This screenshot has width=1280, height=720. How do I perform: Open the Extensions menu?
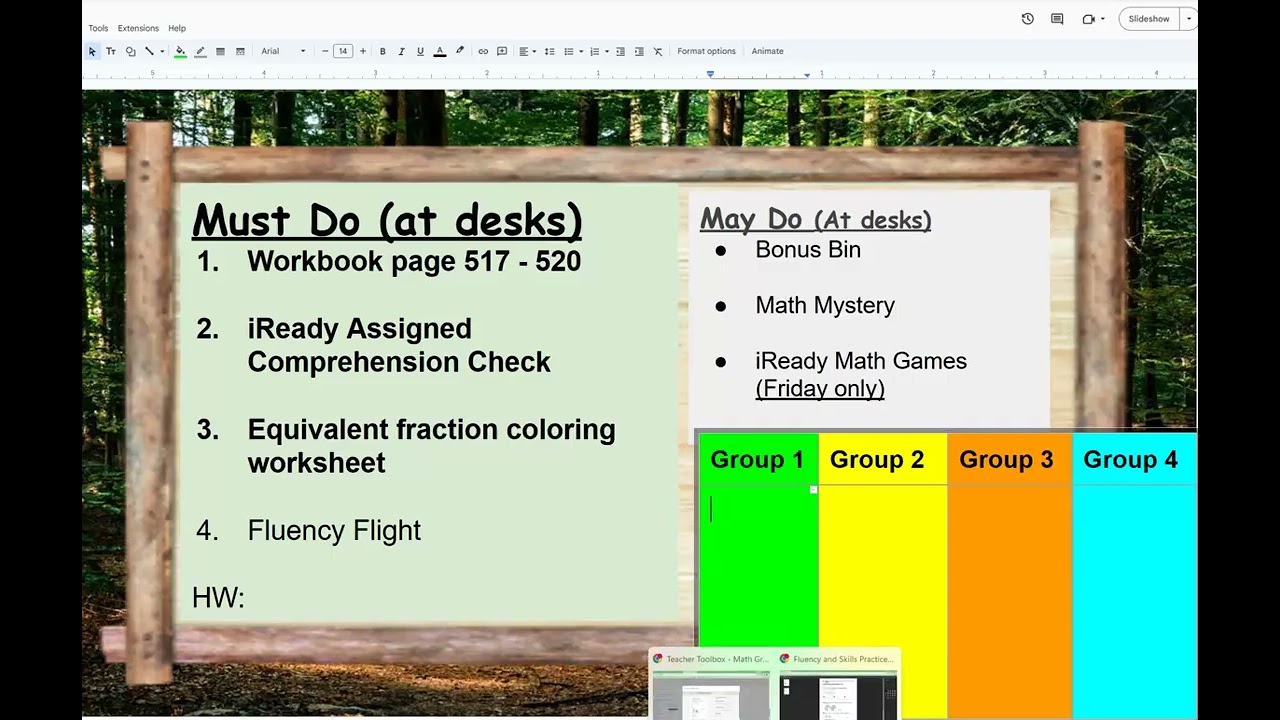138,28
